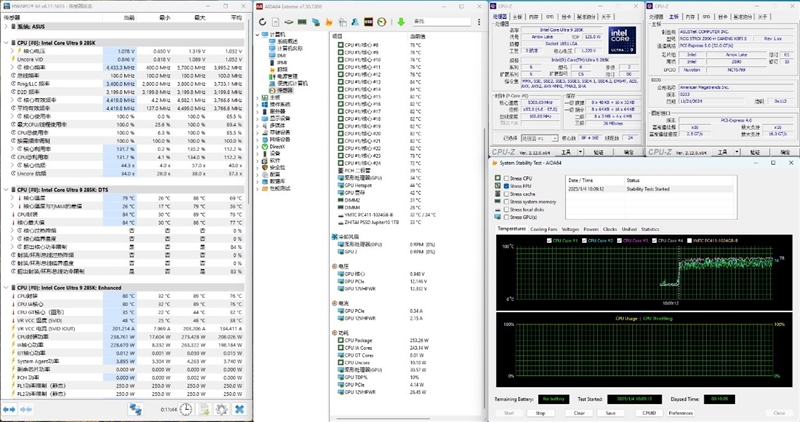
Task: Click the network monitors icon in AIDA64 toolbar
Action: (x=316, y=22)
